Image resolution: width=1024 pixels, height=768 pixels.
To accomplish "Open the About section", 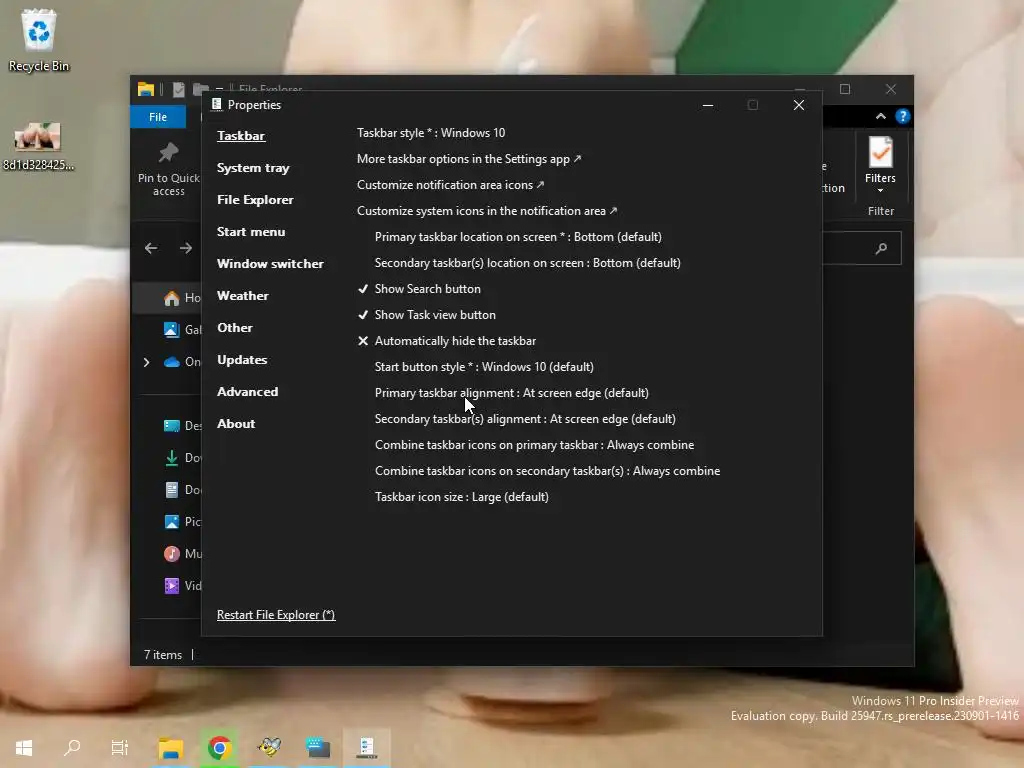I will 236,424.
